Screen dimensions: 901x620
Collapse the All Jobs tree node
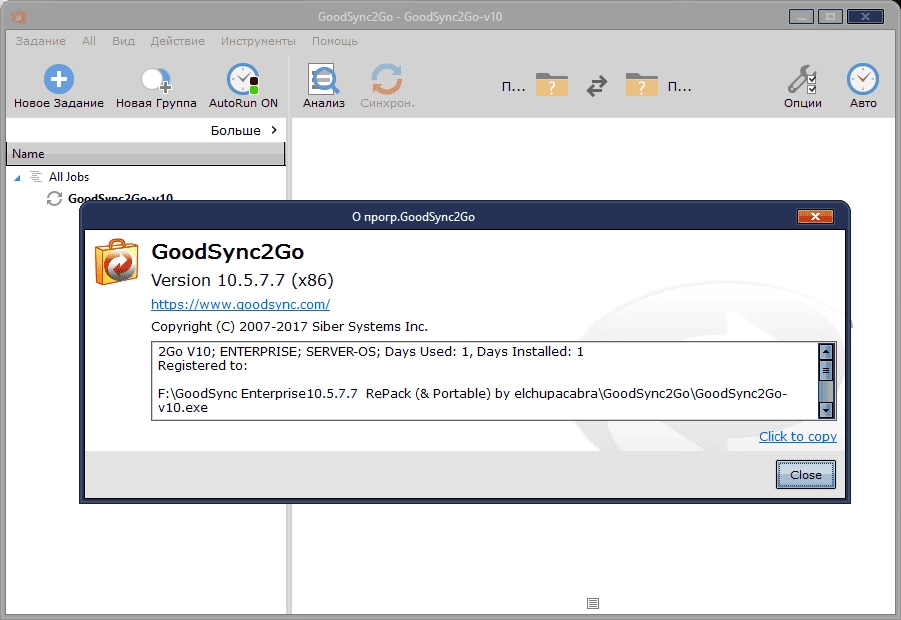(x=17, y=178)
